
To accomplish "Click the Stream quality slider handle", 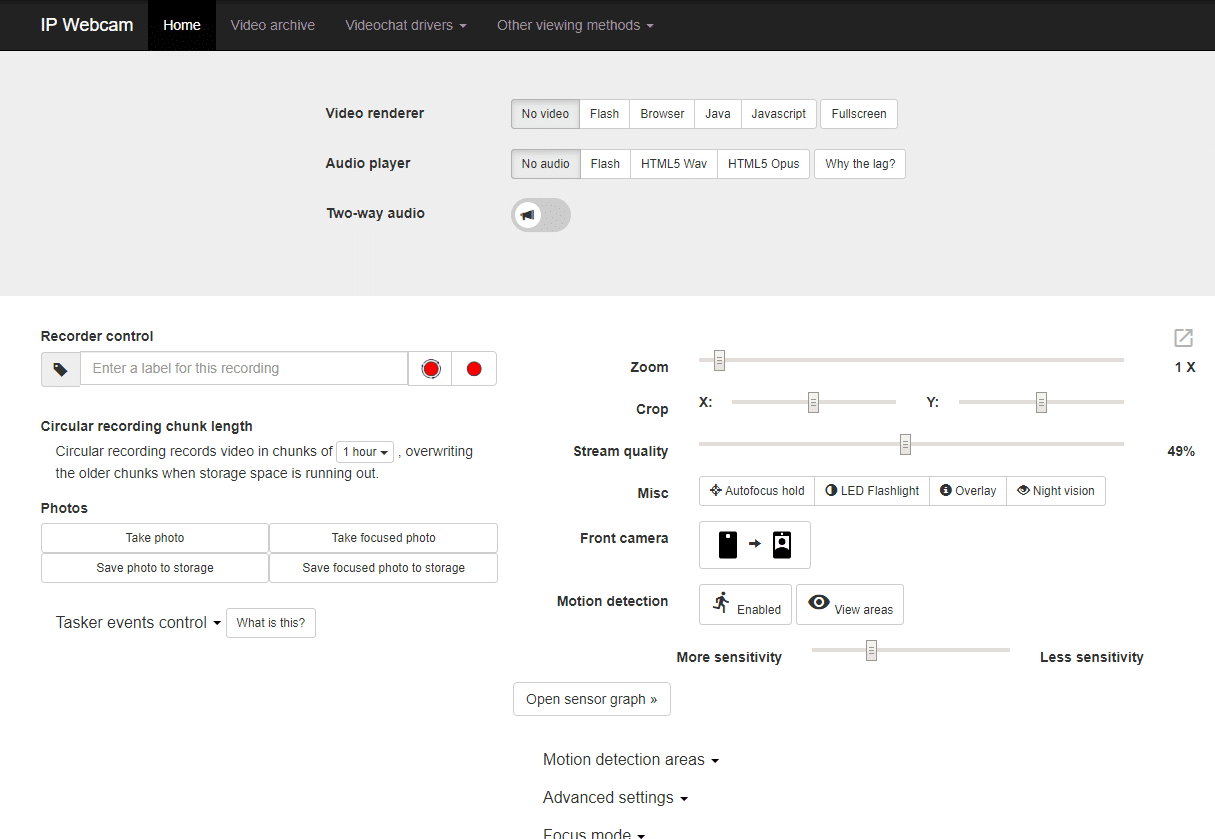I will coord(905,445).
